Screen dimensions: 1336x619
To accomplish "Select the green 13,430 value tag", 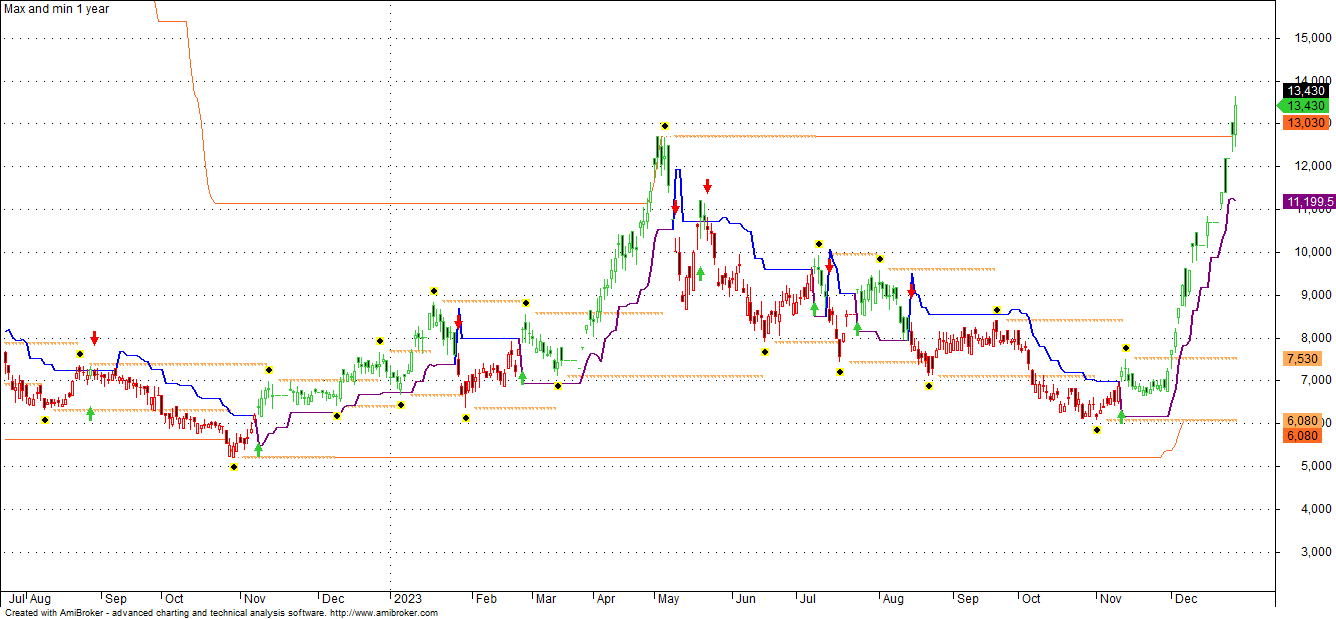I will click(x=1305, y=106).
